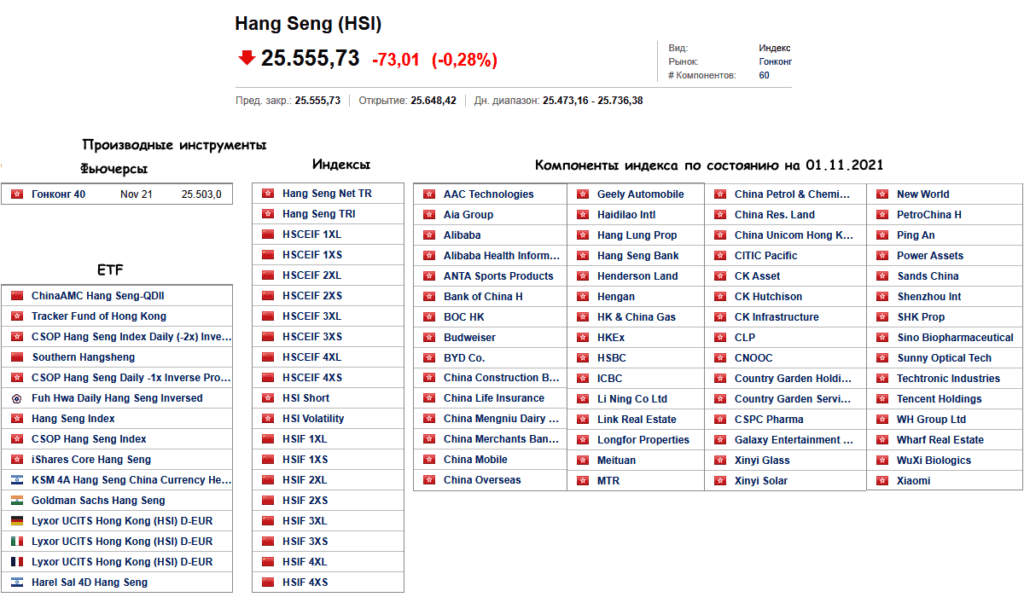Click the Hang Seng (HSI) title heading
Image resolution: width=1024 pixels, height=597 pixels.
click(308, 23)
